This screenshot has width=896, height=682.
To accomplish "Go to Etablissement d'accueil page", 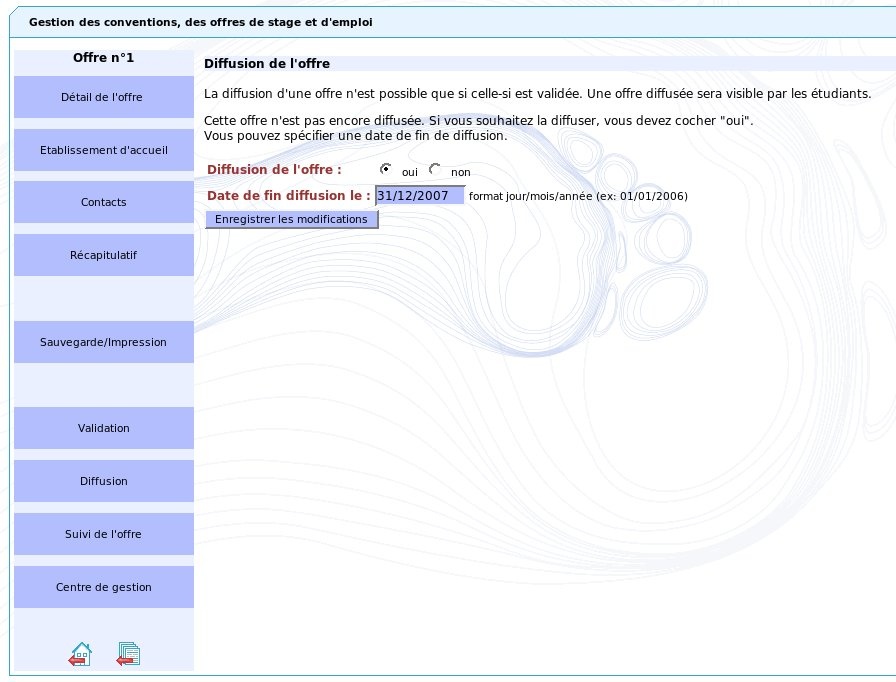I will coord(103,150).
